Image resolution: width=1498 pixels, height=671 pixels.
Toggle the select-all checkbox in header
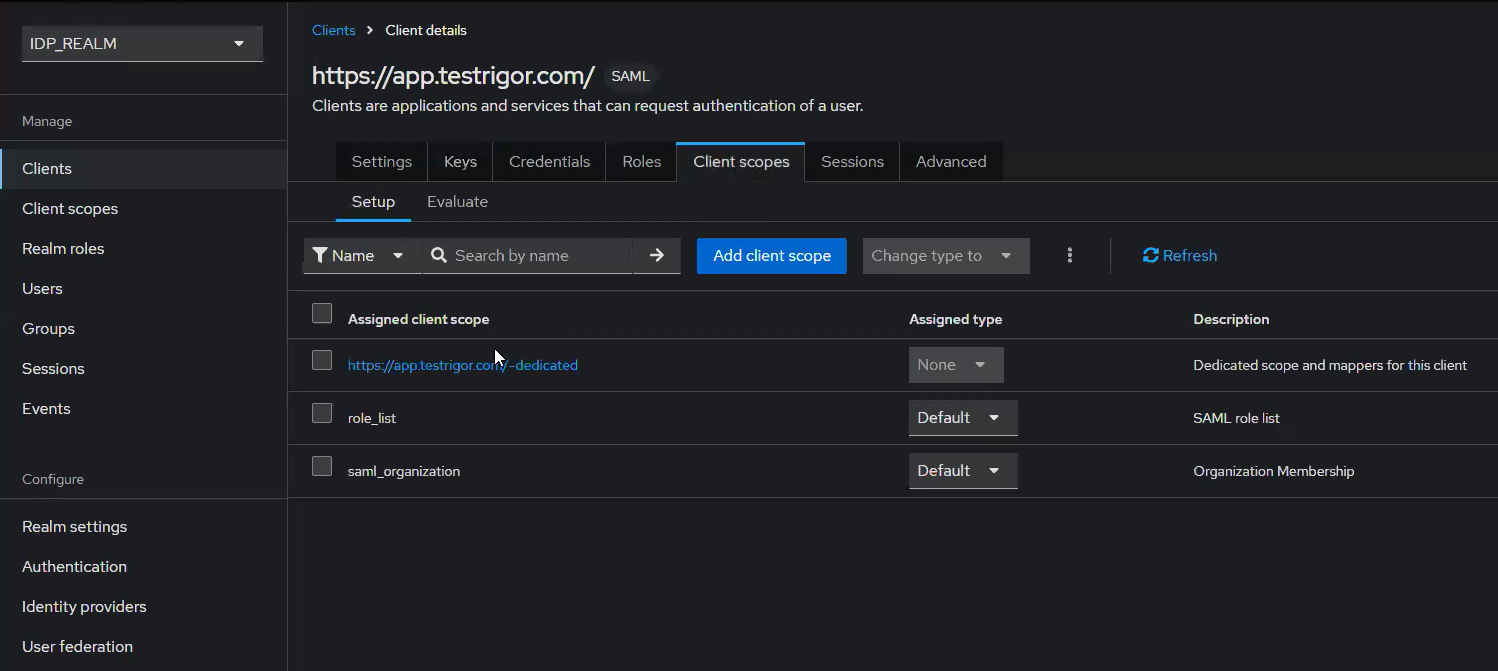click(x=322, y=313)
